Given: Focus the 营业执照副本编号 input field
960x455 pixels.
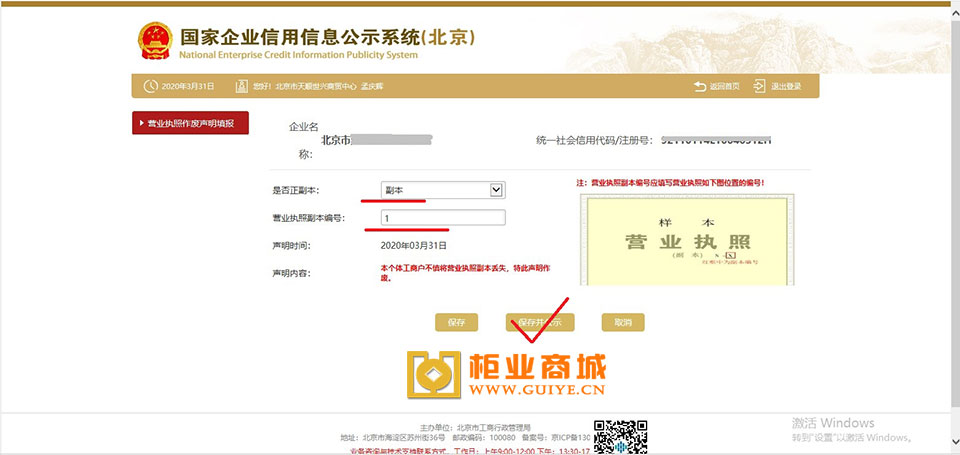Looking at the screenshot, I should click(443, 217).
